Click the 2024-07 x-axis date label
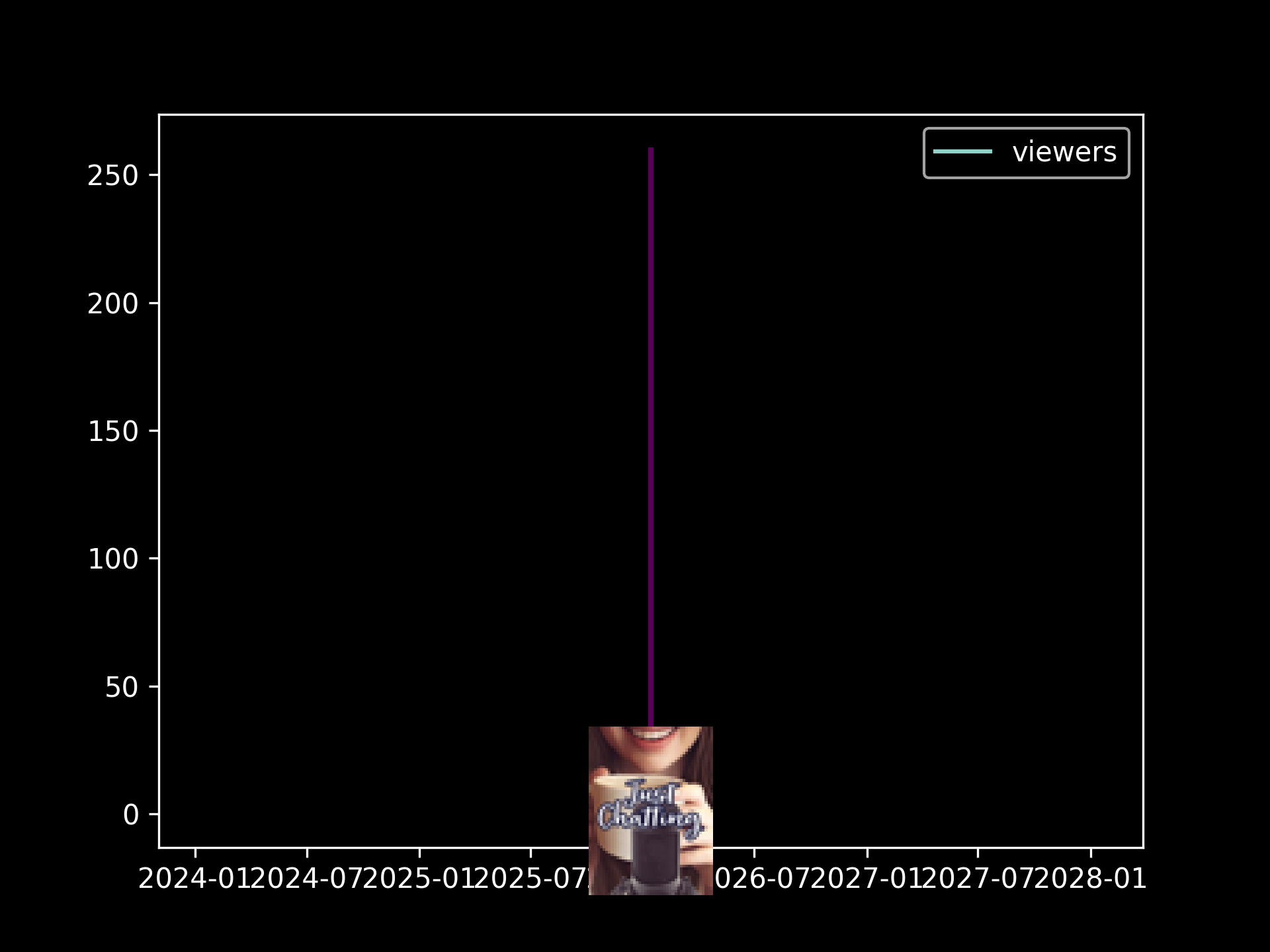1270x952 pixels. click(306, 879)
